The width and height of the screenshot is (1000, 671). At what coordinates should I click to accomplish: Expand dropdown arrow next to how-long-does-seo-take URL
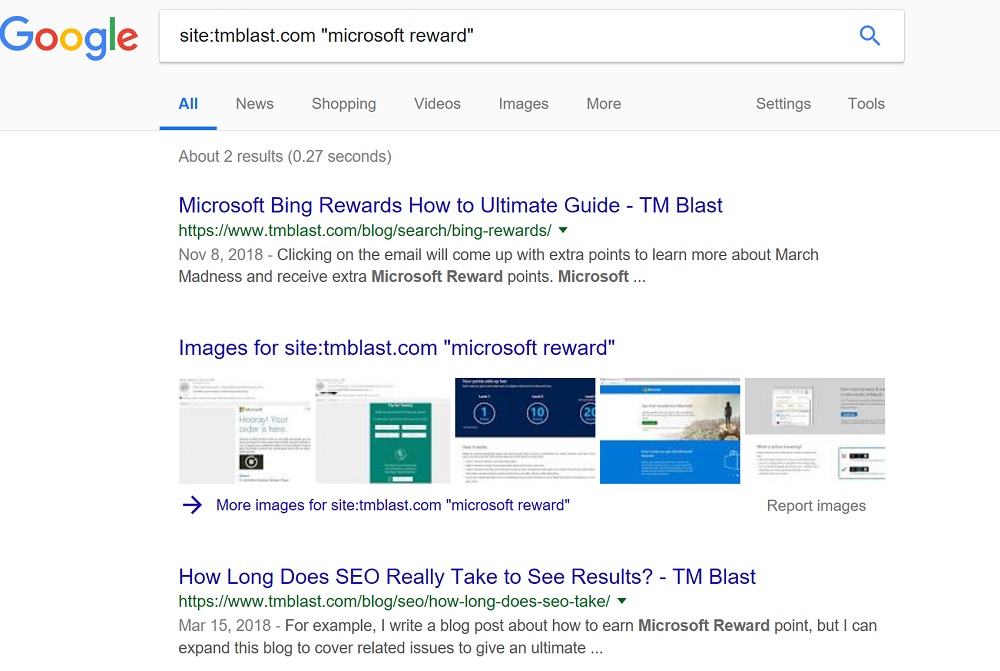(x=622, y=601)
